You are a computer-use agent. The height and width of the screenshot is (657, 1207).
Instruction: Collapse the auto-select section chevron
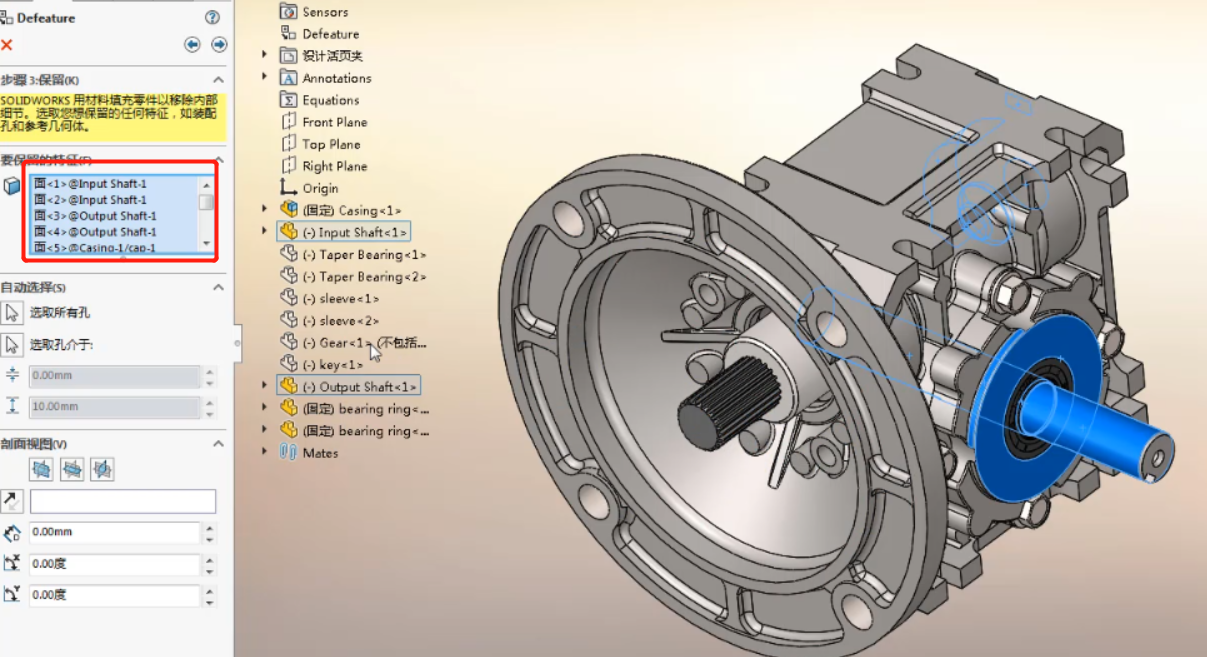pyautogui.click(x=219, y=288)
